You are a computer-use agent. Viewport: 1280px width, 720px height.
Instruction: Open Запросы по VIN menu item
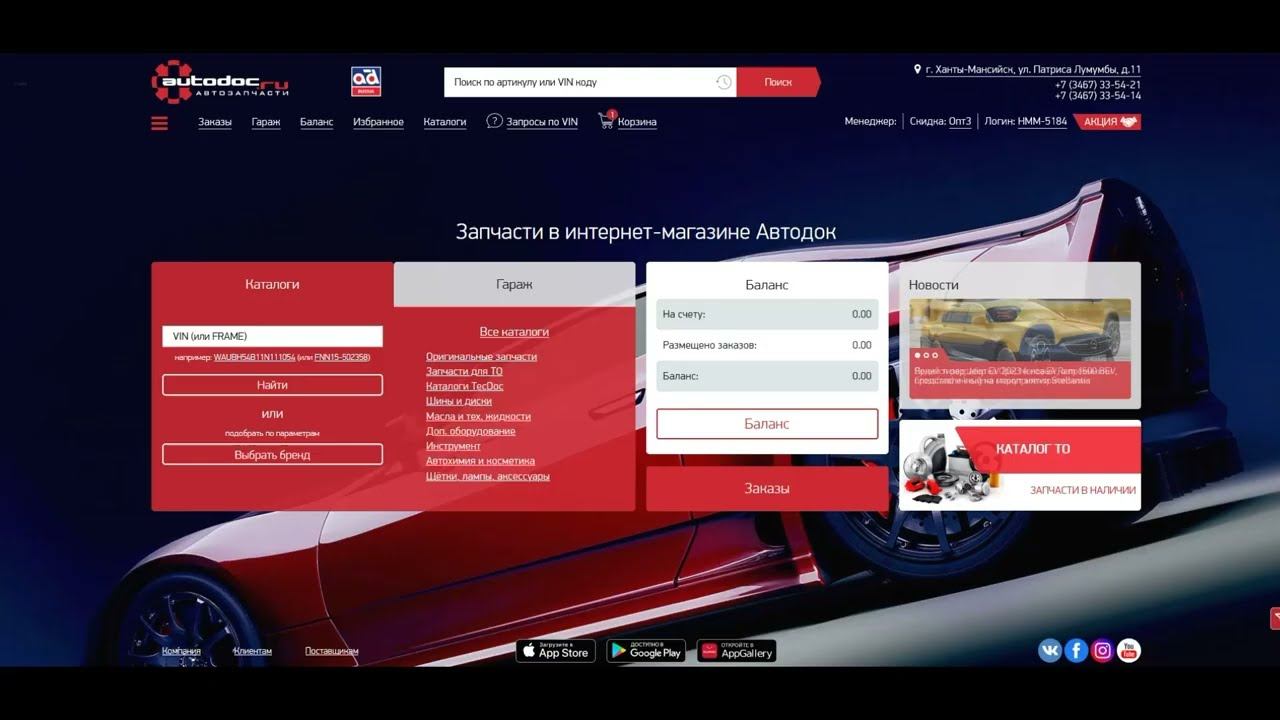pyautogui.click(x=542, y=122)
